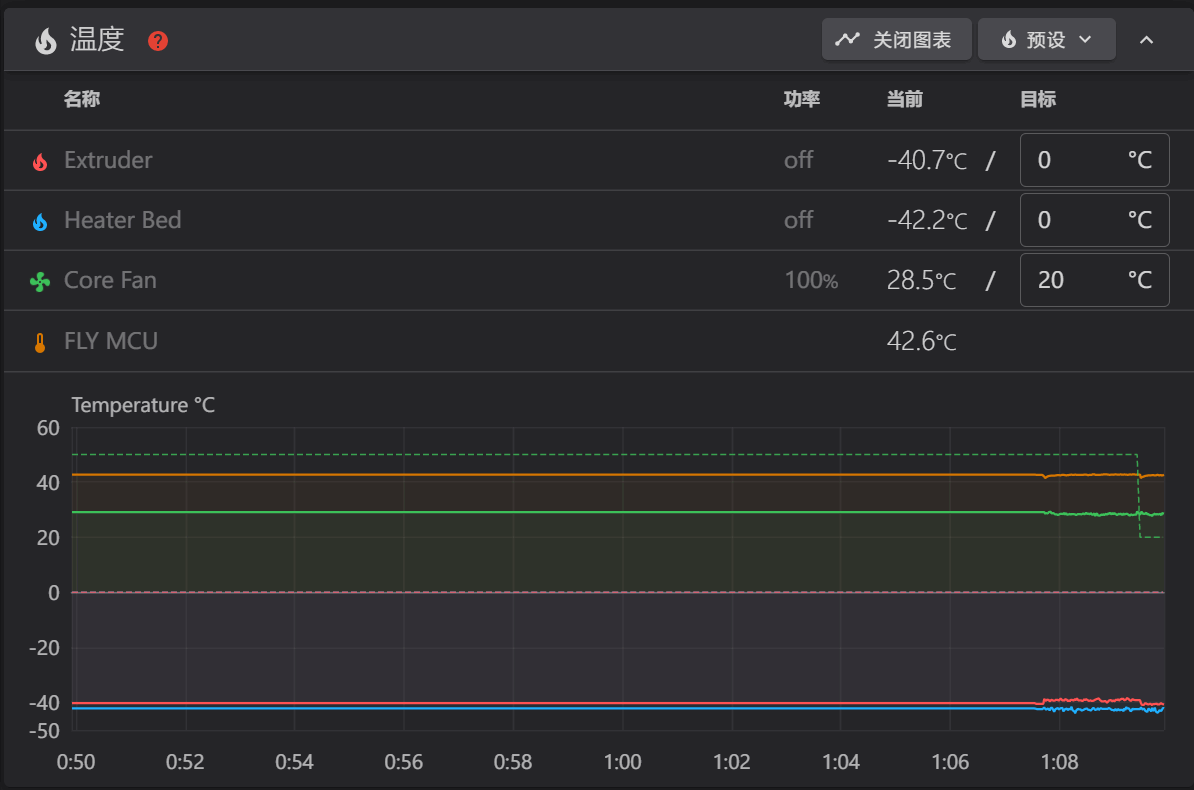Screen dimensions: 1194x790
Task: Click the Core Fan name label
Action: point(110,280)
